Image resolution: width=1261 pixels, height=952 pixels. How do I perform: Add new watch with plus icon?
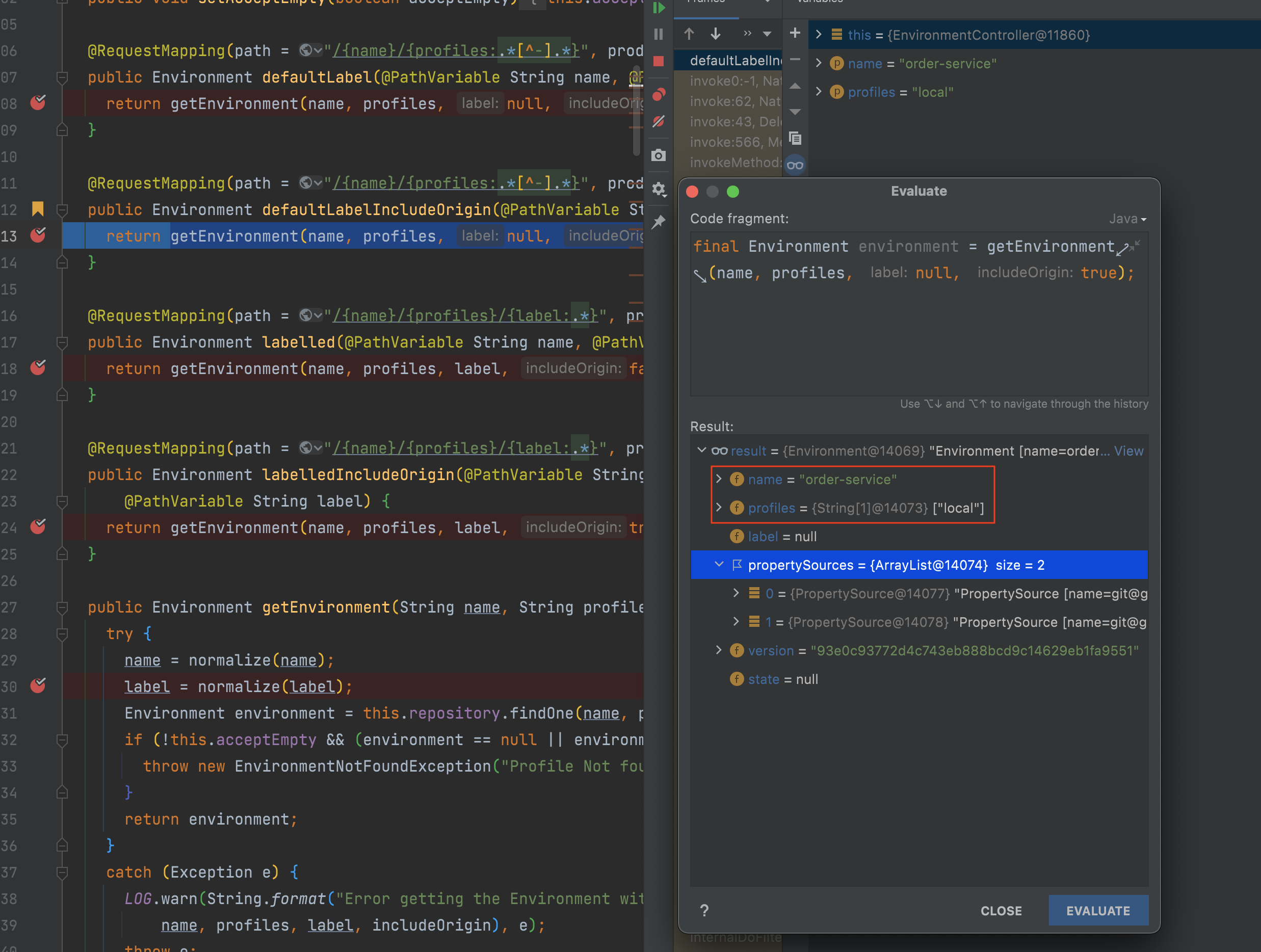point(795,33)
